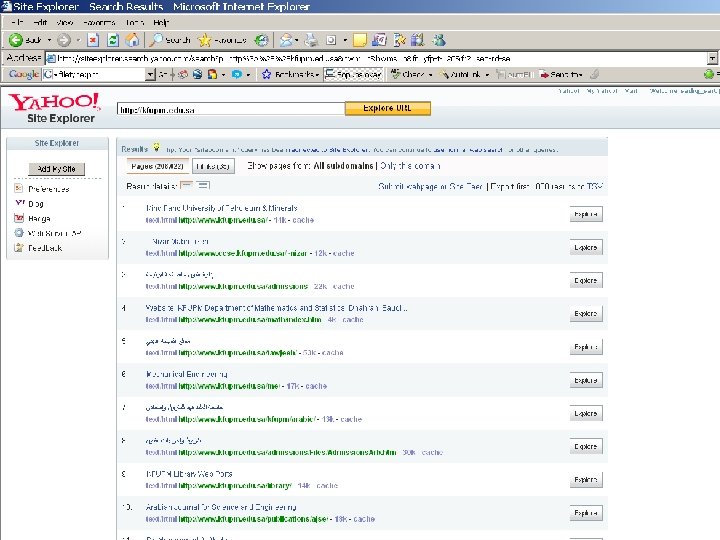This screenshot has height=540, width=720.
Task: Switch to the Inlinks tab
Action: click(213, 166)
